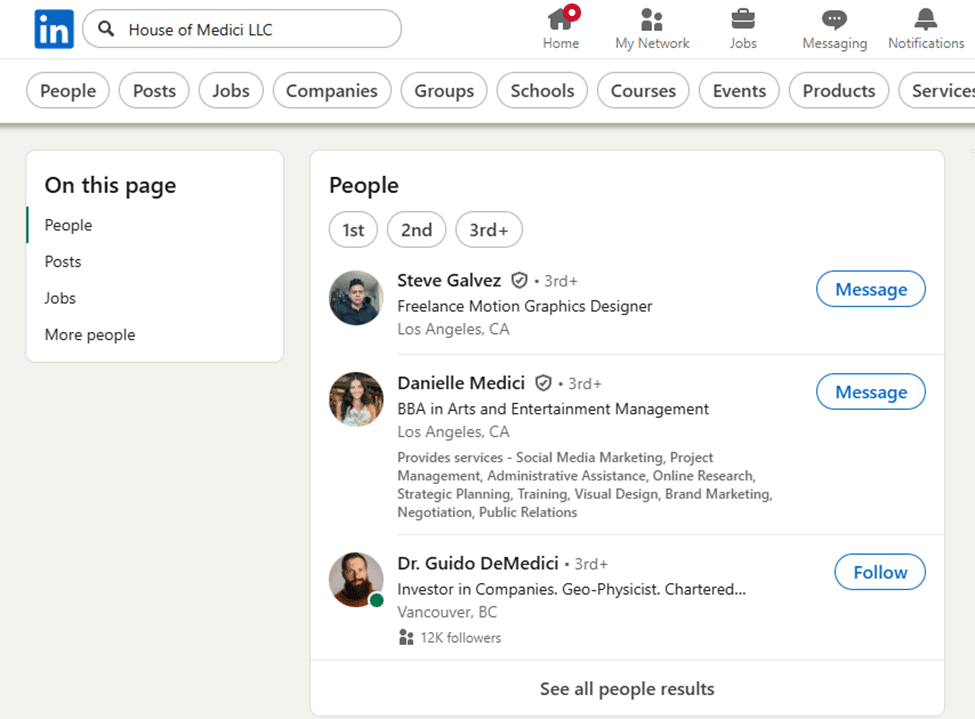
Task: Toggle the 2nd connections filter
Action: [x=416, y=229]
